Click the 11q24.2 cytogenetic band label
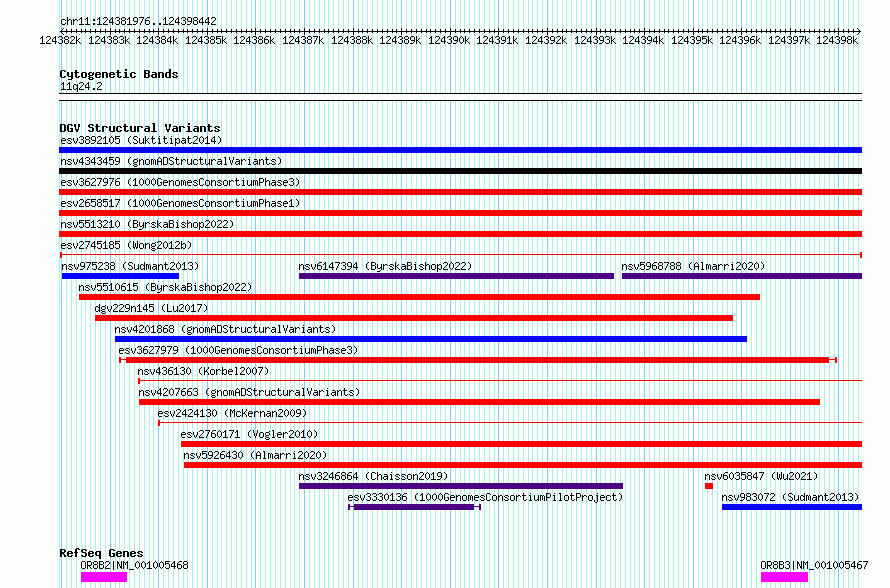 coord(81,86)
